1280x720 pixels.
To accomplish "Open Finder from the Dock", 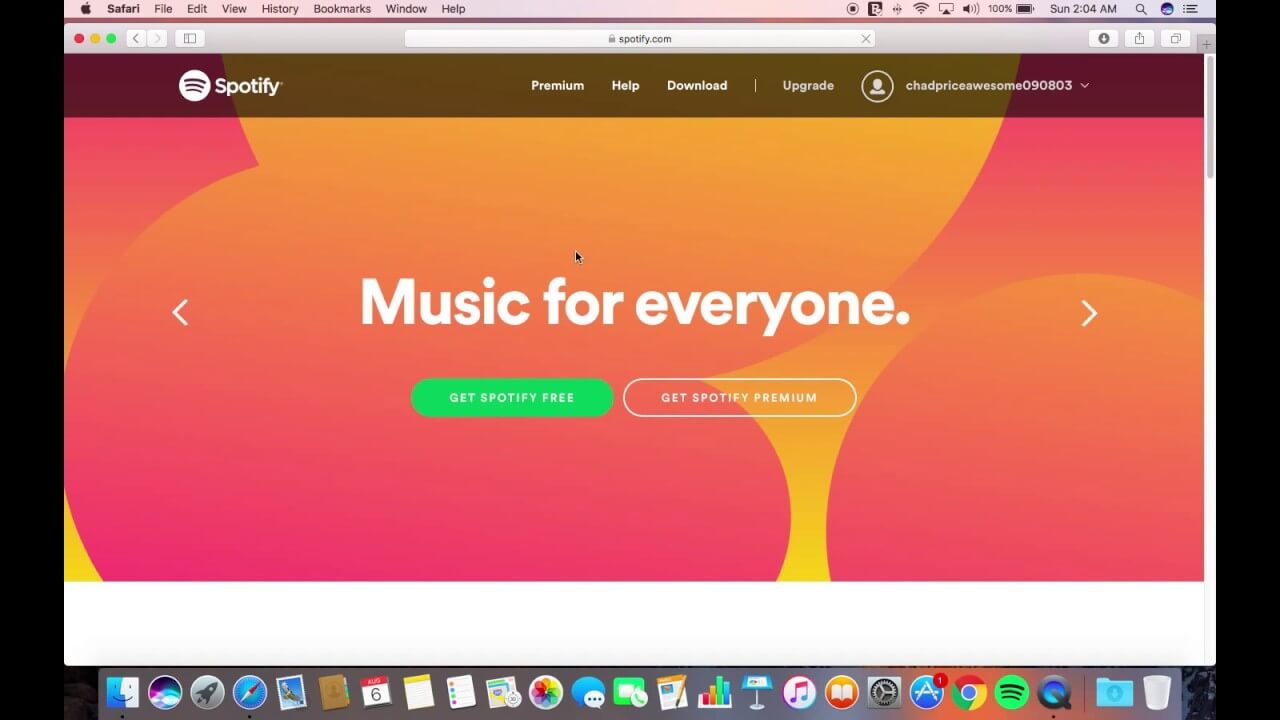I will [123, 692].
